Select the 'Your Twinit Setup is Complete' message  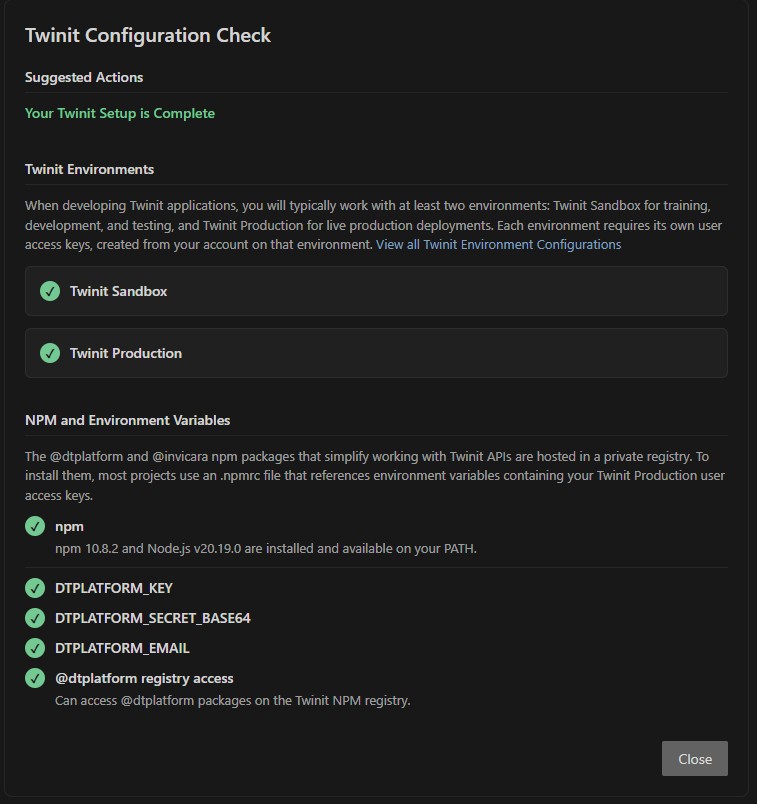pos(120,113)
